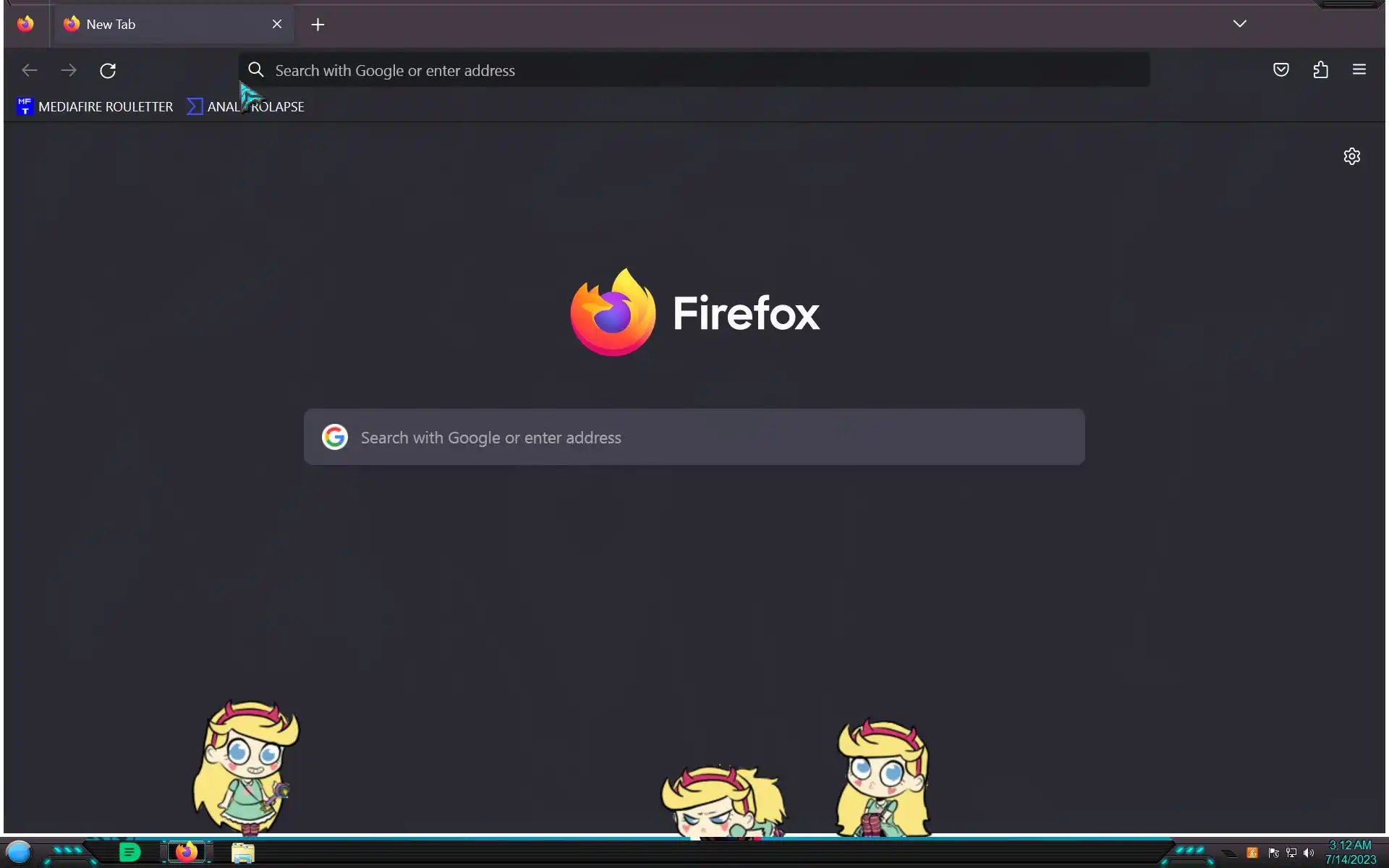The image size is (1389, 868).
Task: Click the Google logo in search box
Action: tap(335, 438)
